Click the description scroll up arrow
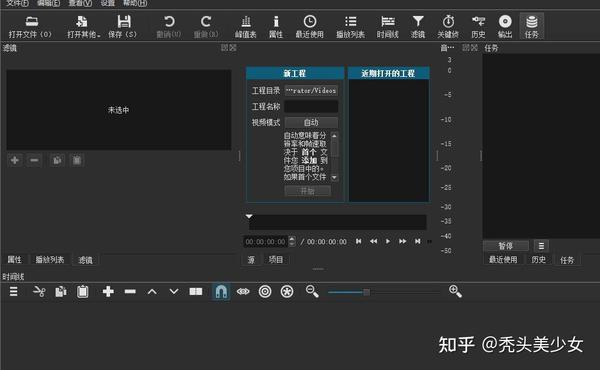This screenshot has width=600, height=370. coord(334,136)
